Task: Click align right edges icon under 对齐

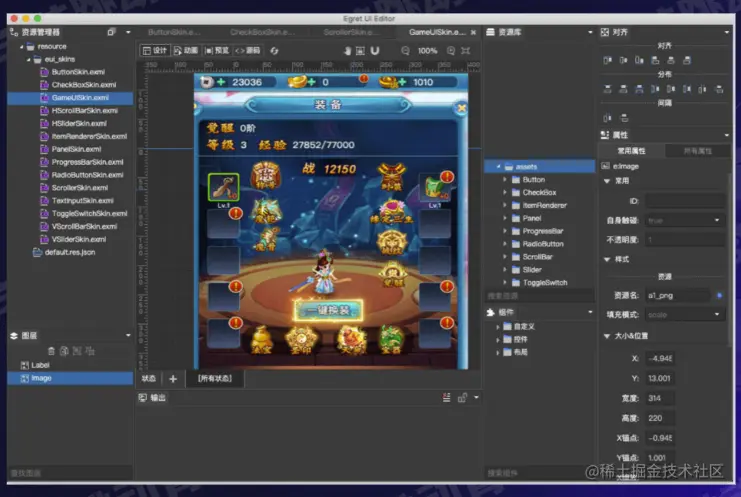Action: (639, 60)
